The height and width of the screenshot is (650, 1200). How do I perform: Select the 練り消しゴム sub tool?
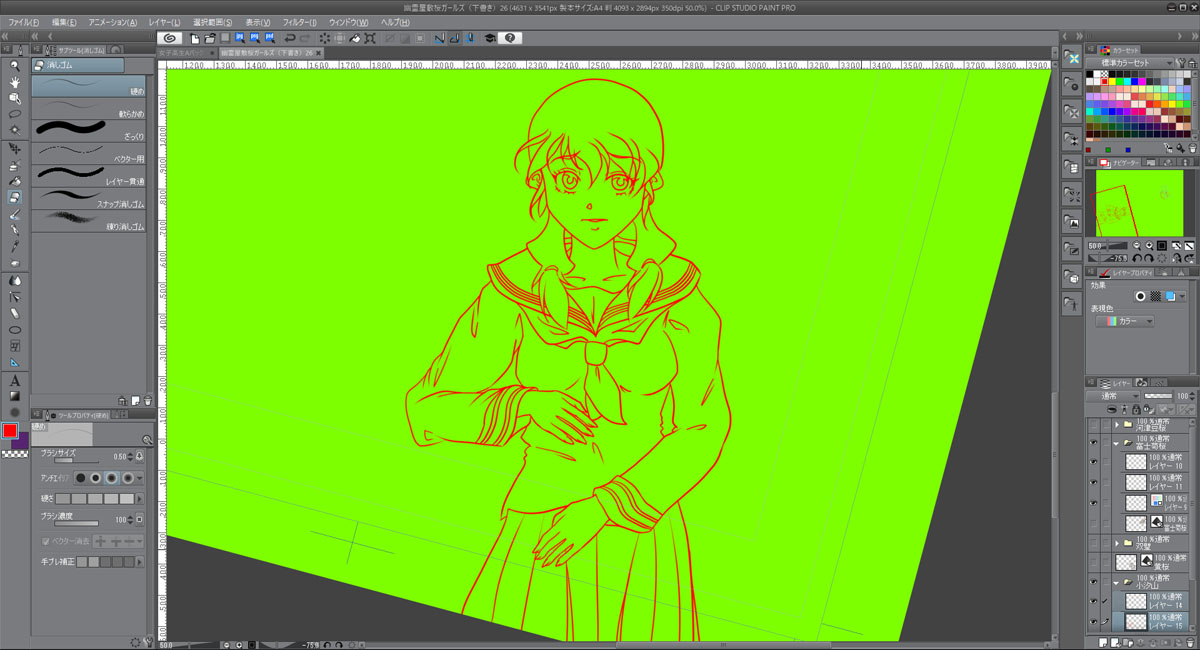[x=90, y=220]
